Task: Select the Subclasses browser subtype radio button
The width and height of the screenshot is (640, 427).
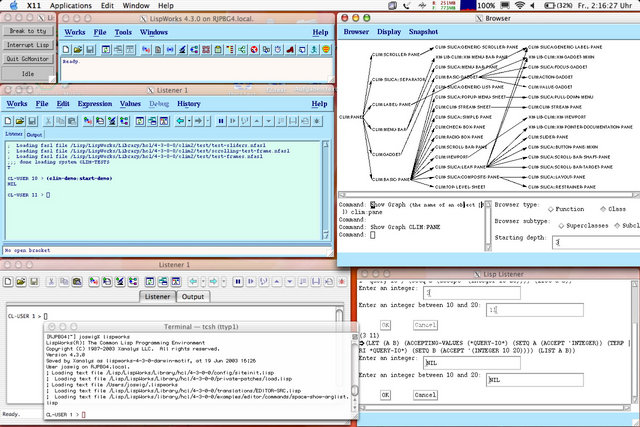Action: coord(617,226)
